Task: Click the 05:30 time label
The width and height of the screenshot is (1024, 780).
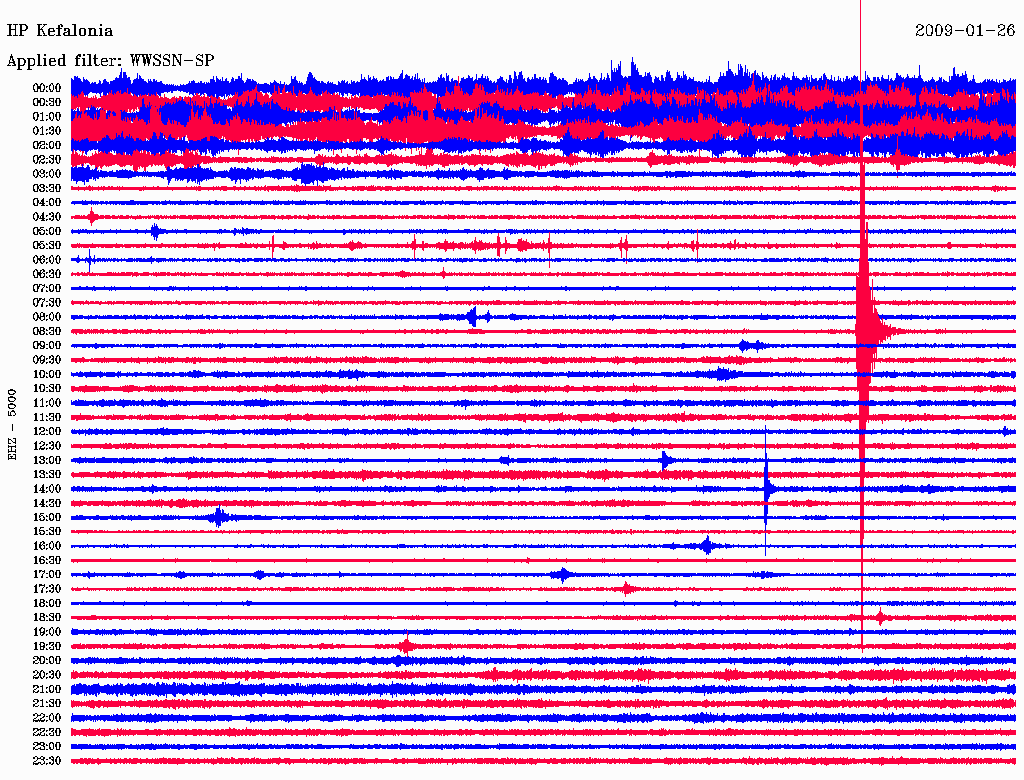Action: [x=47, y=246]
